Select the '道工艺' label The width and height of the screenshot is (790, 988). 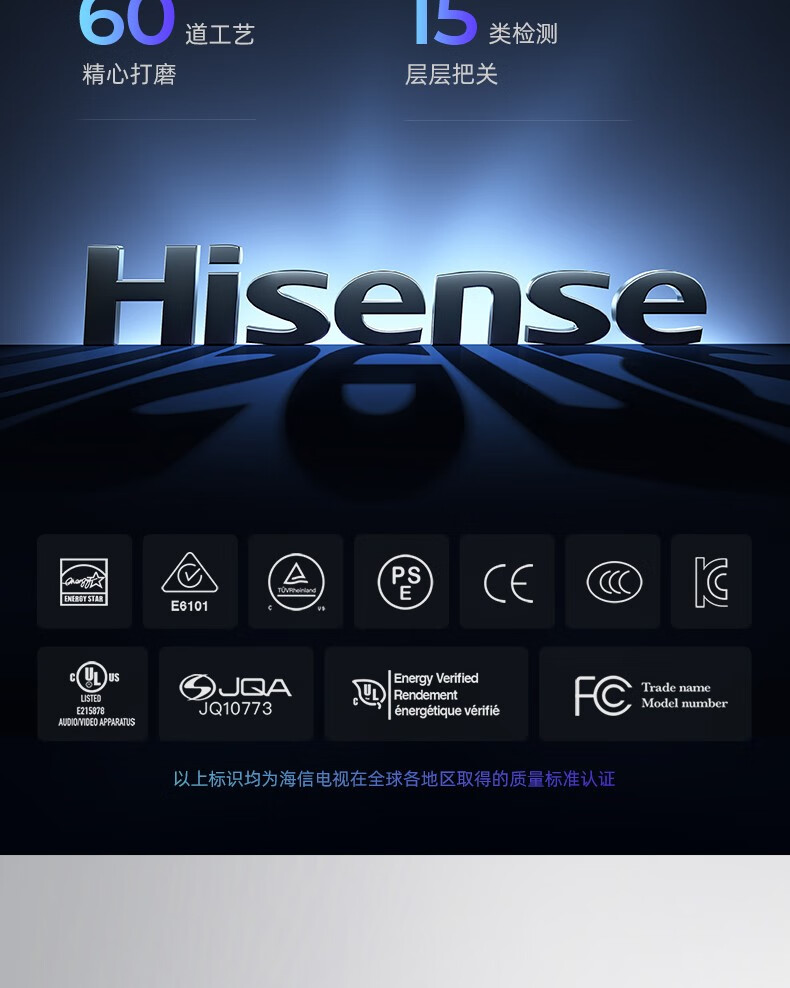220,34
